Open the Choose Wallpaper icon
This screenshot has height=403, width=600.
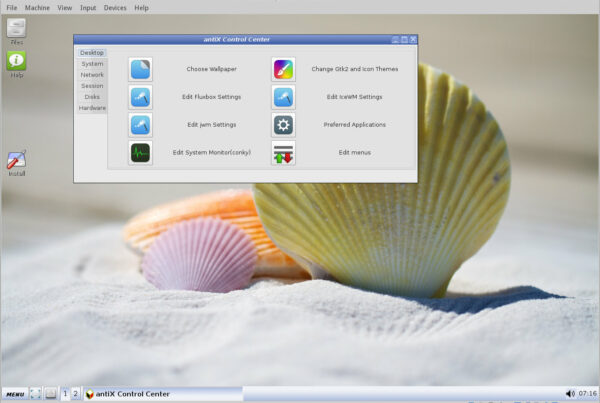pos(141,69)
